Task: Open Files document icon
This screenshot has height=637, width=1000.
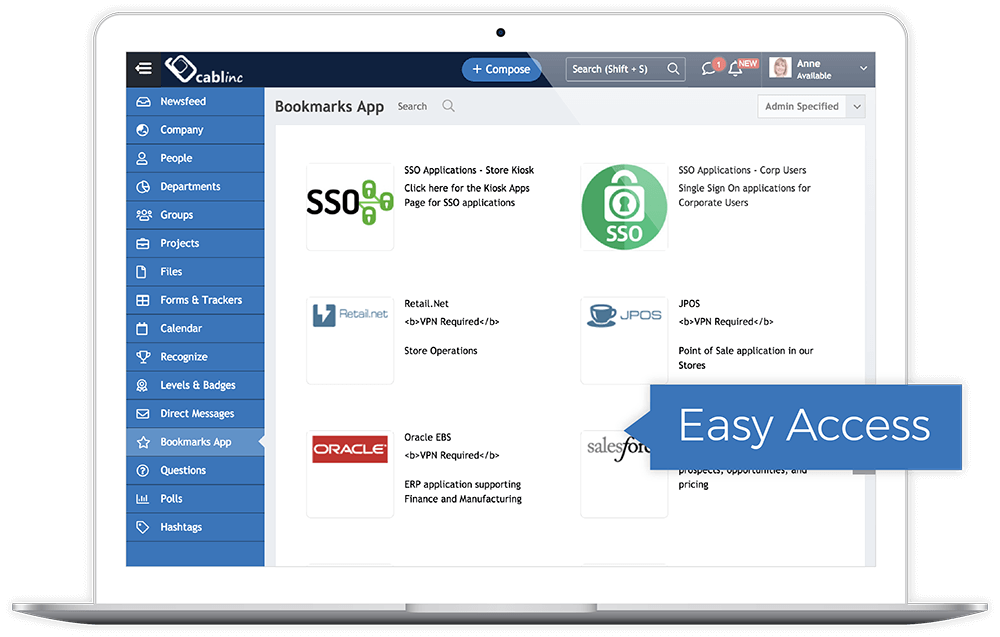Action: (142, 272)
